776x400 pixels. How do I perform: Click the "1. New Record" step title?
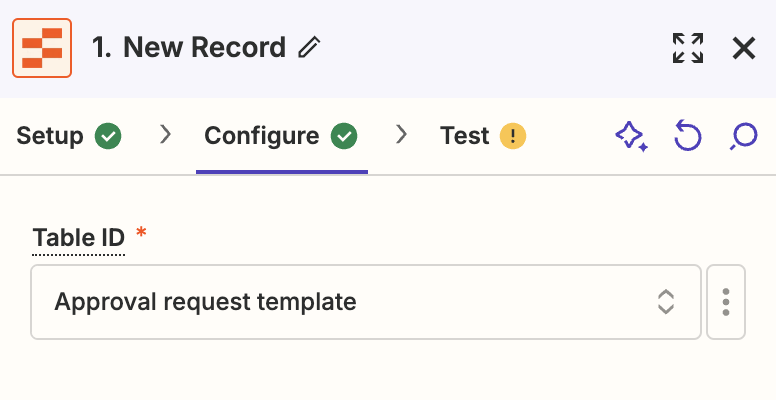click(x=189, y=47)
